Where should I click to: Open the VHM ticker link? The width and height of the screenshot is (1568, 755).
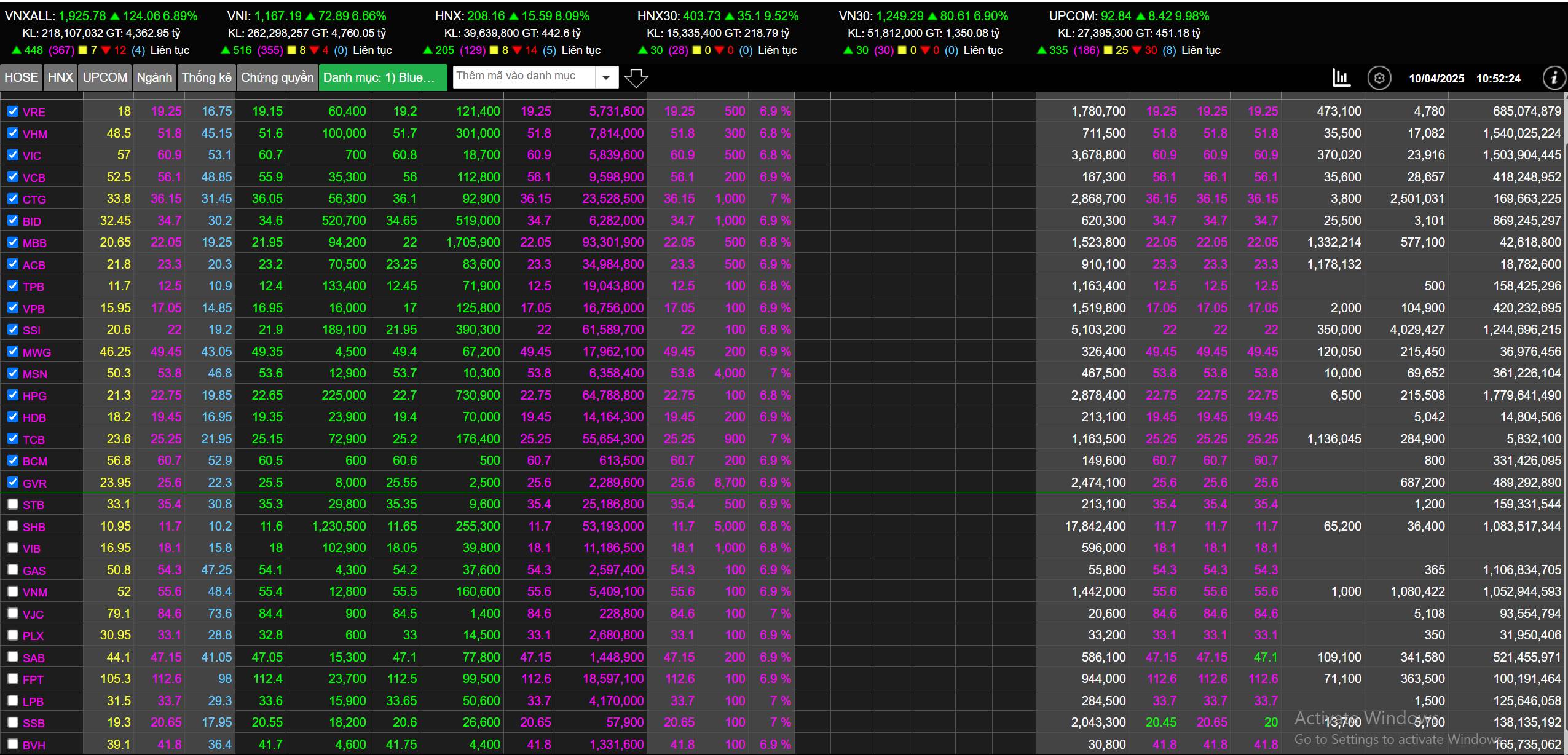(34, 134)
